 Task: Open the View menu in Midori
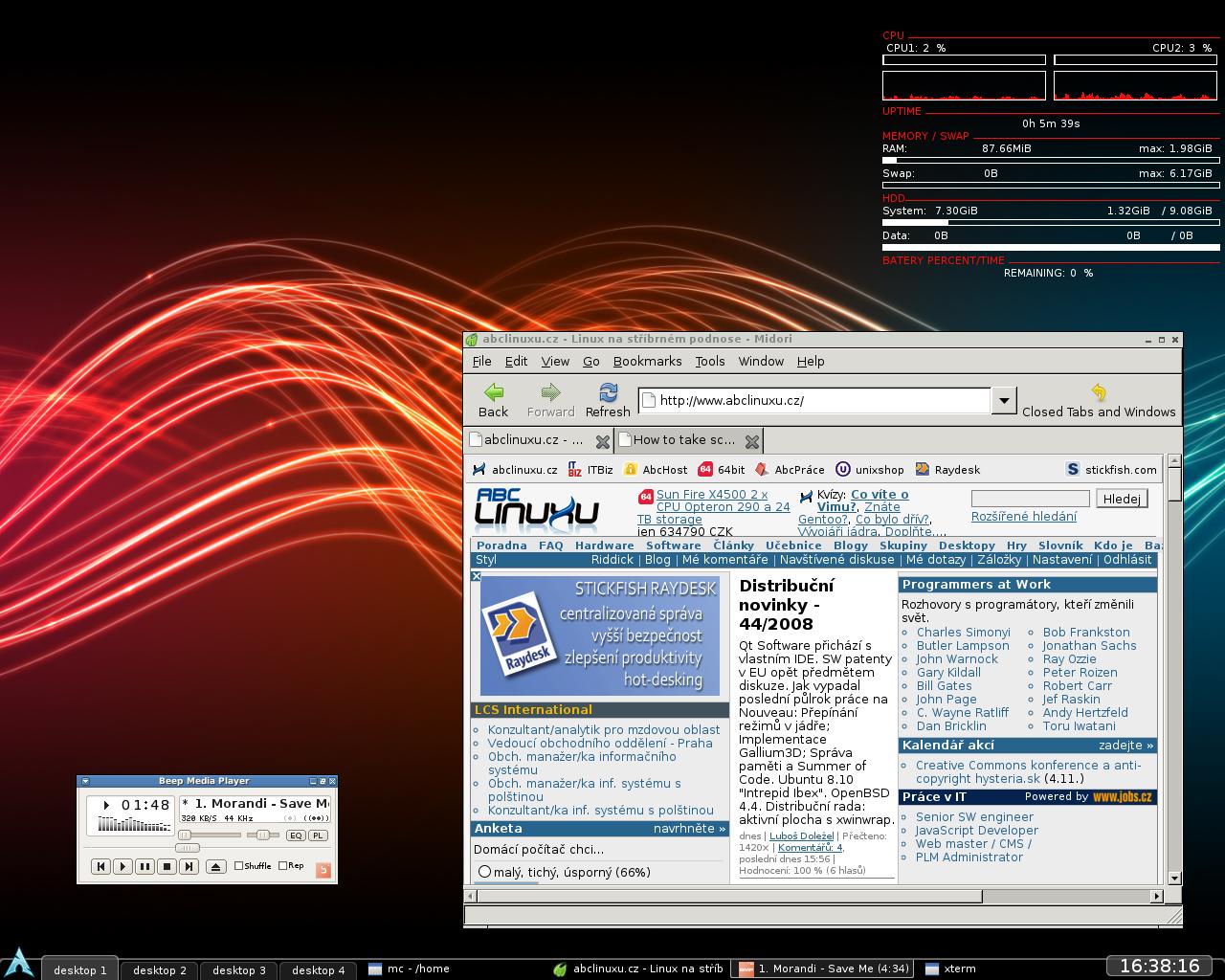point(555,361)
